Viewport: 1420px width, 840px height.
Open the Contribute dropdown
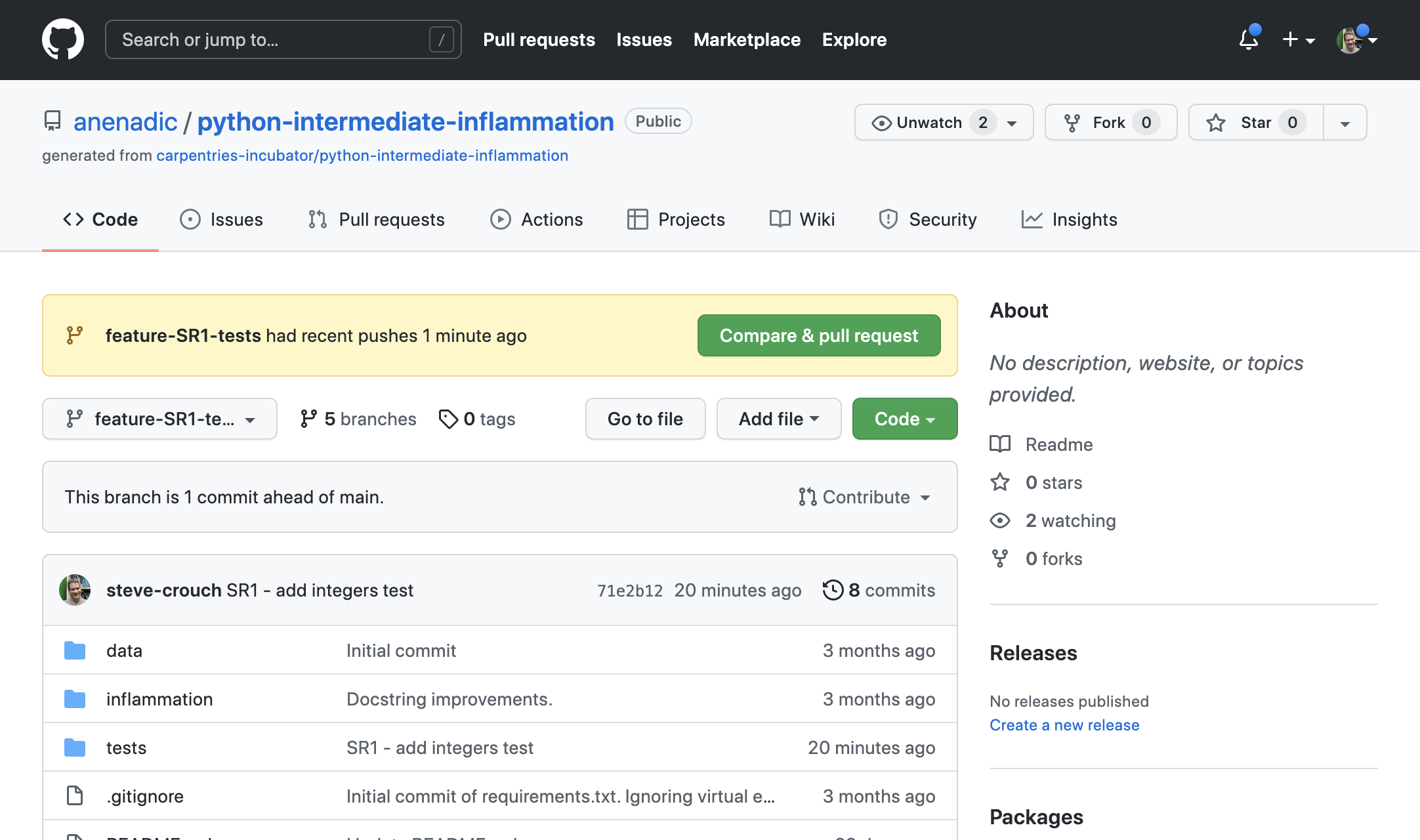tap(865, 497)
